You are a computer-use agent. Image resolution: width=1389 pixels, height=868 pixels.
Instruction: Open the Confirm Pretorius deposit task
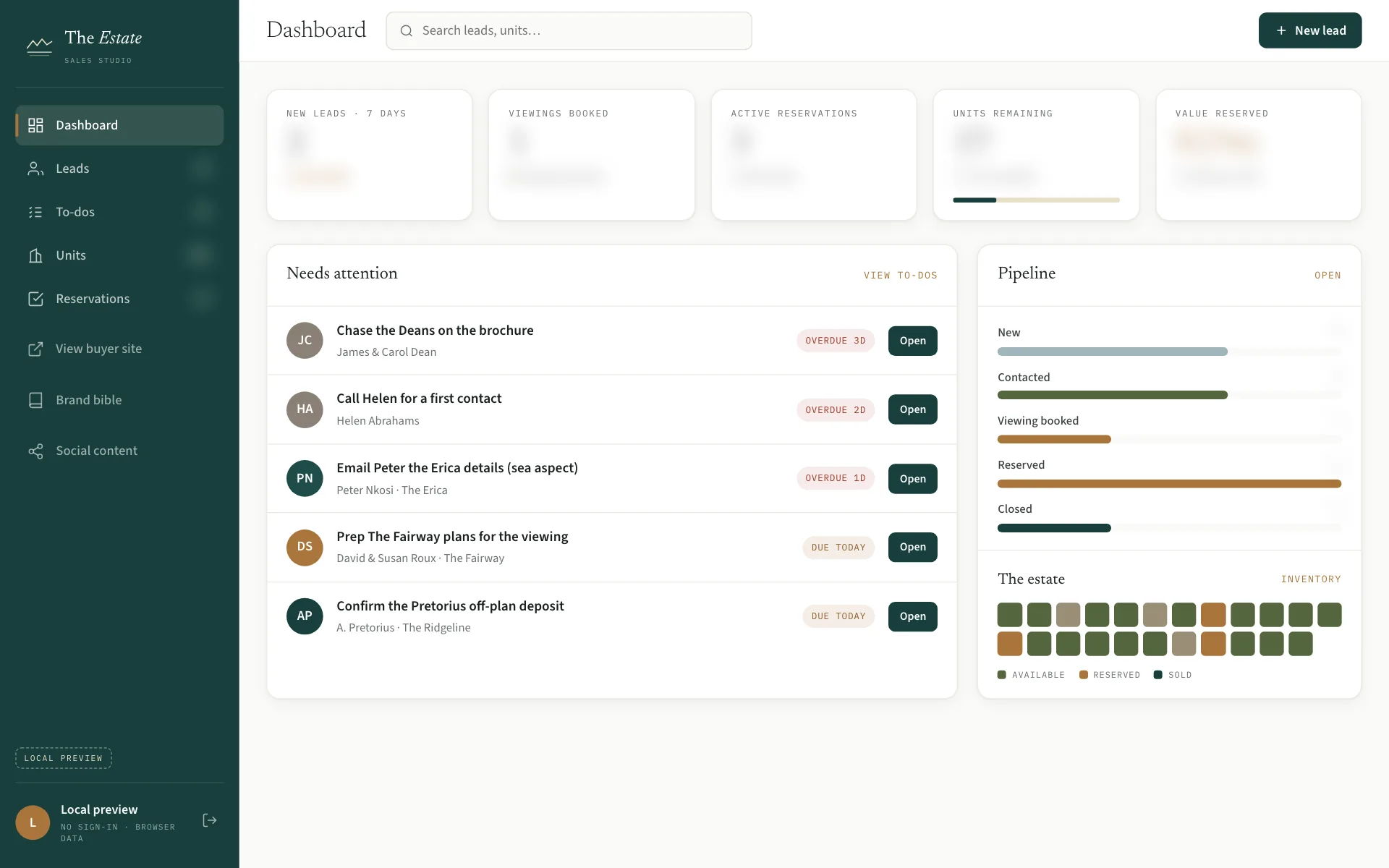click(x=912, y=616)
